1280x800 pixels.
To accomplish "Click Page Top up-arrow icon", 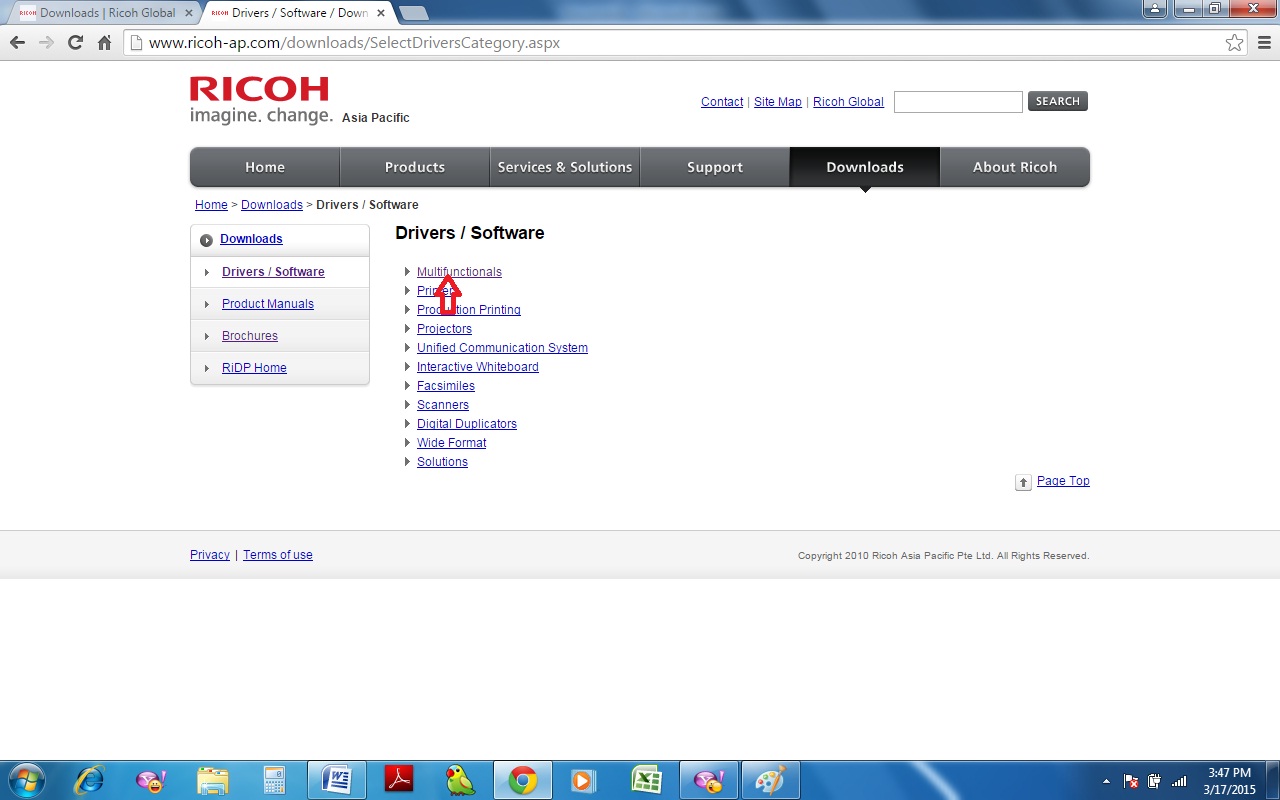I will tap(1023, 482).
